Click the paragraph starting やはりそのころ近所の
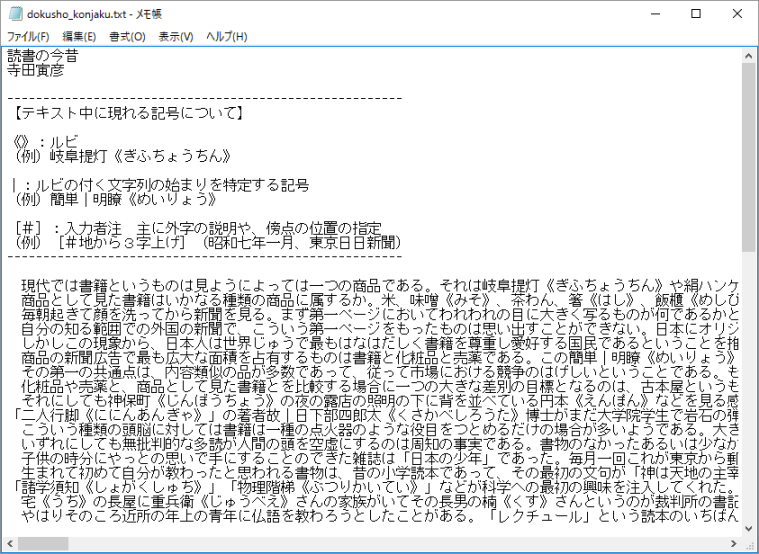Viewport: 759px width, 554px height. pyautogui.click(x=380, y=516)
